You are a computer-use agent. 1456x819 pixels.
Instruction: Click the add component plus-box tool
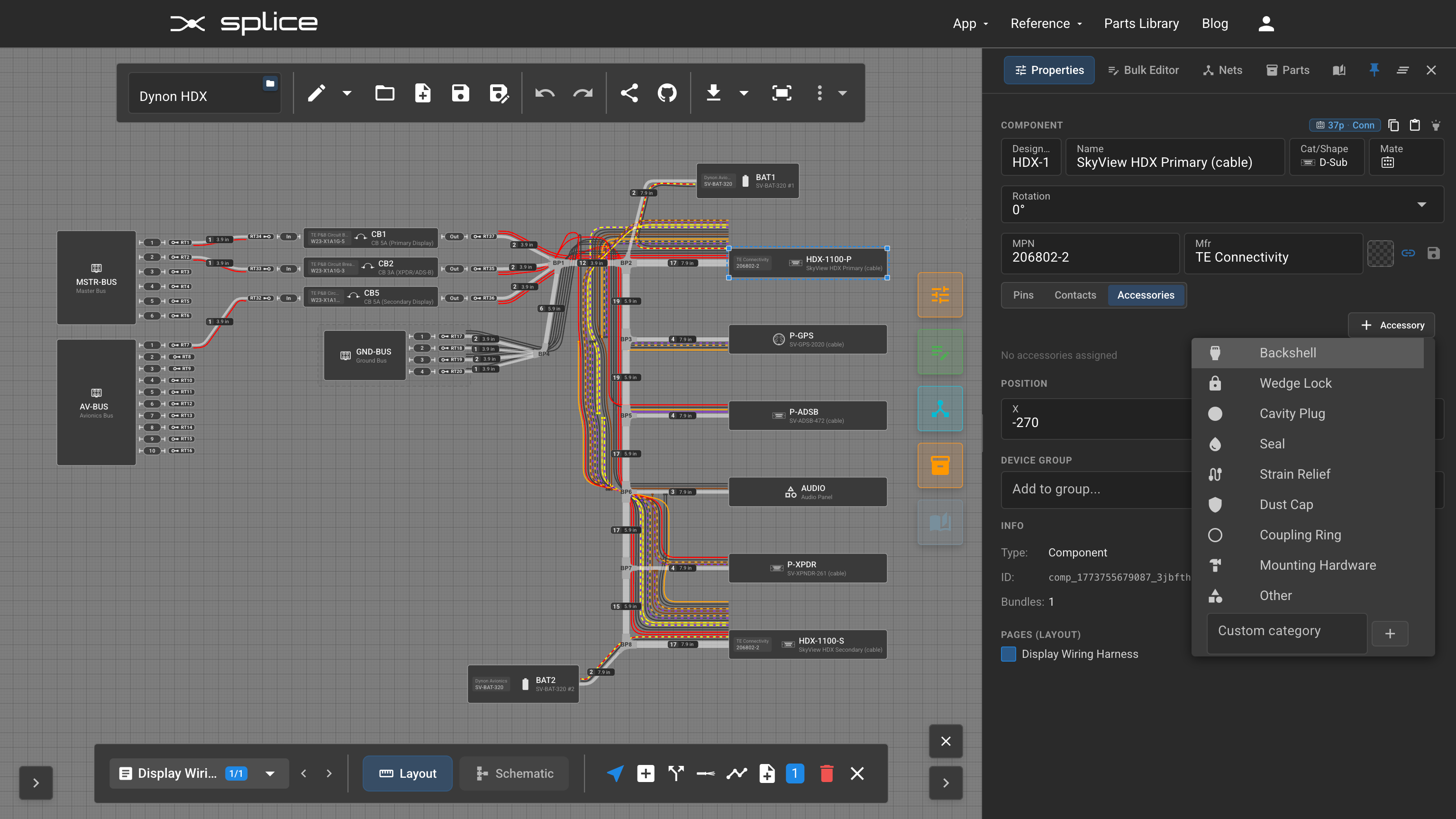(x=646, y=773)
